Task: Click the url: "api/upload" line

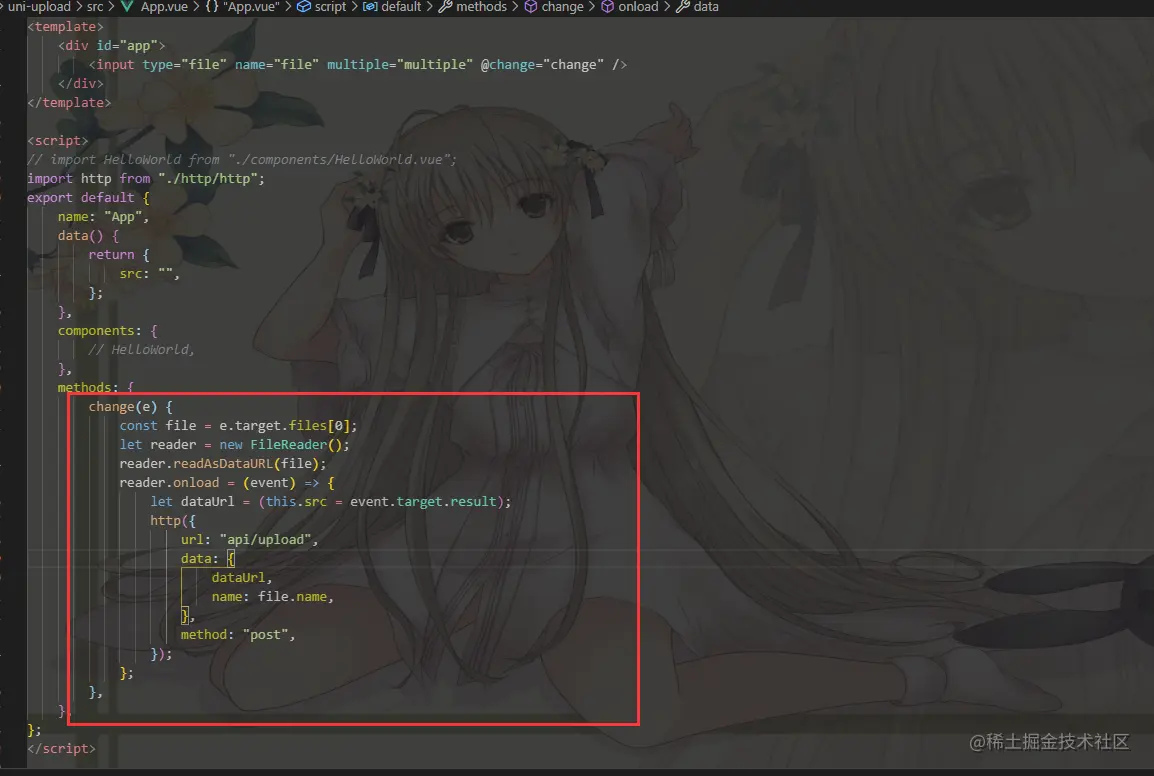Action: tap(249, 540)
